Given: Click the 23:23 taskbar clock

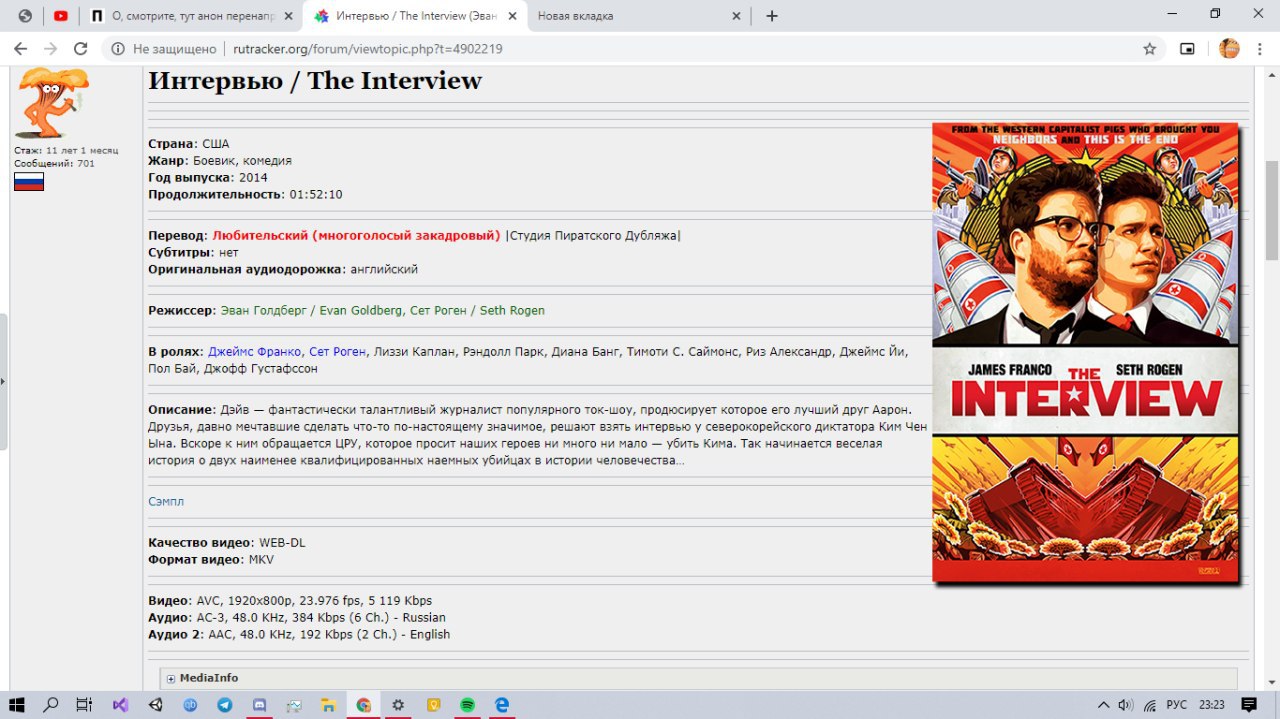Looking at the screenshot, I should [x=1211, y=705].
